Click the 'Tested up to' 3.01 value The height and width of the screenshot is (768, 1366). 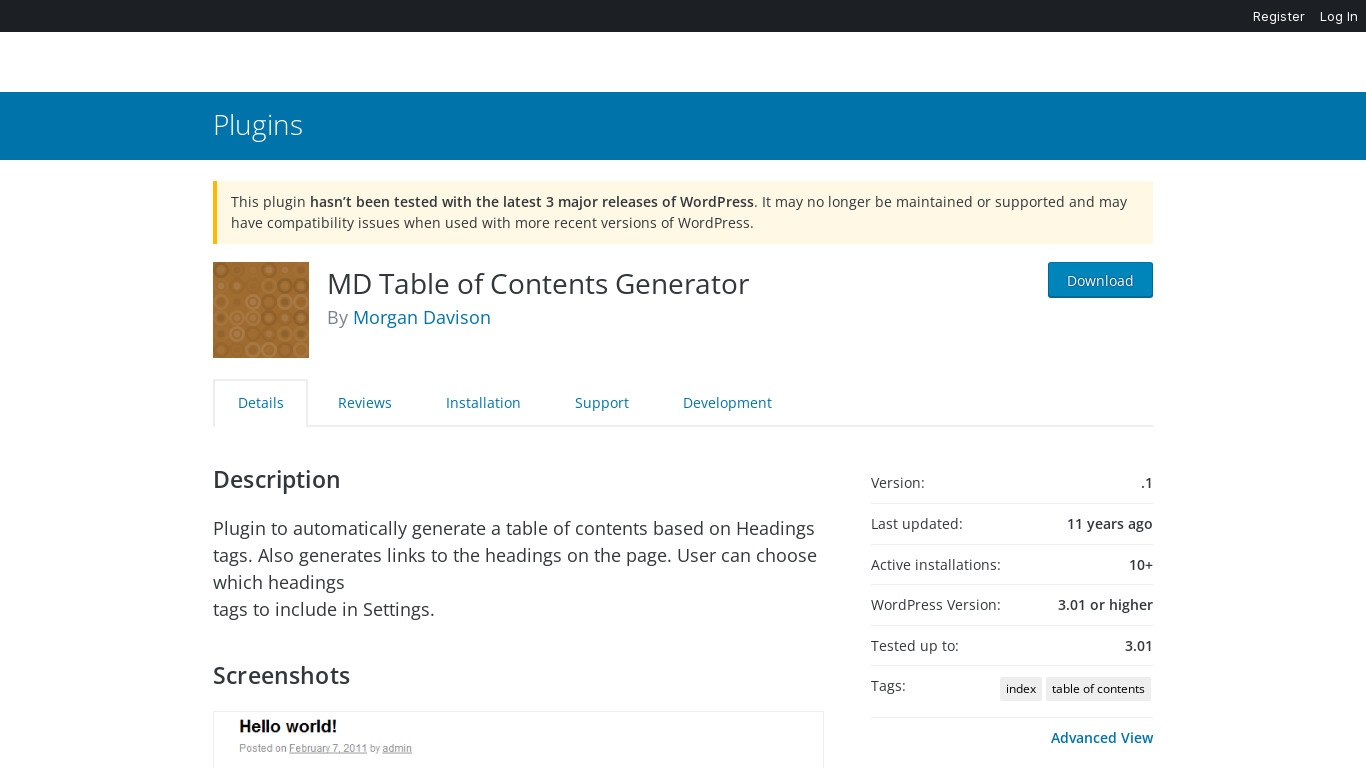click(x=1139, y=646)
